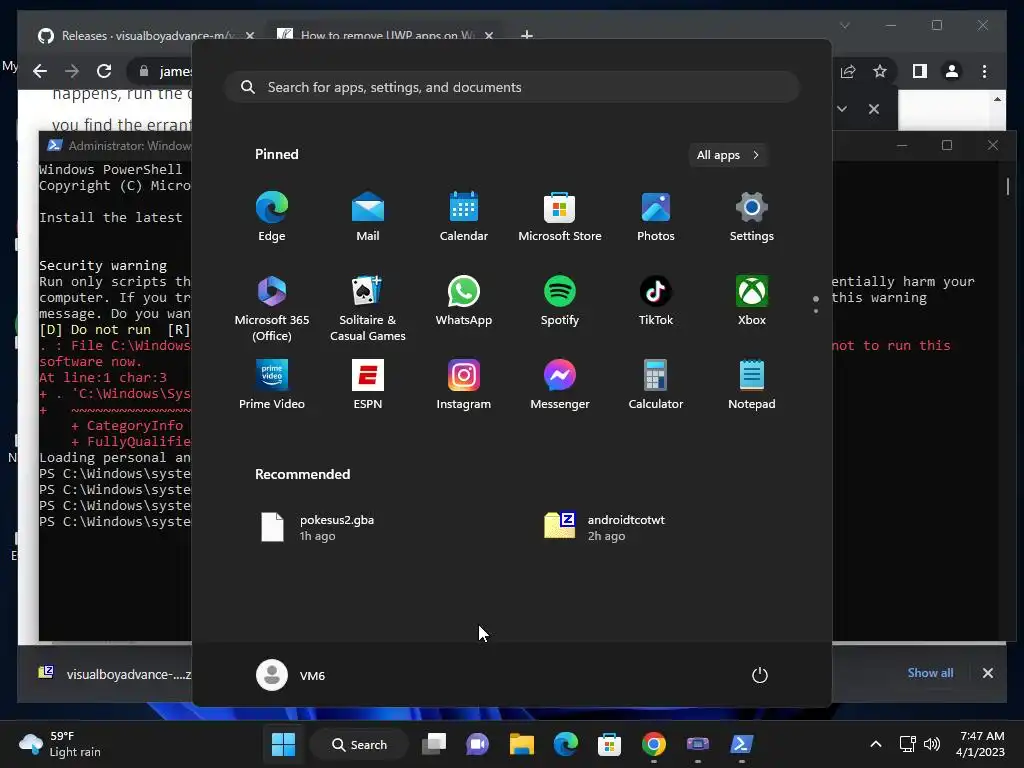Show hidden system tray icons
The image size is (1024, 768).
pos(876,744)
